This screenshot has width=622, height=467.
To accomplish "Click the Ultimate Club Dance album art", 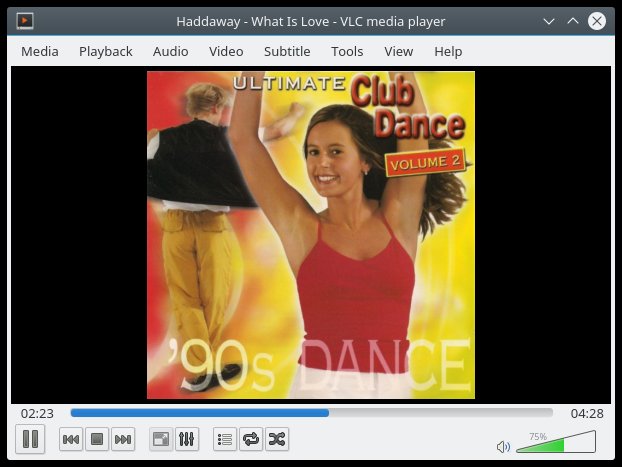I will coord(311,235).
